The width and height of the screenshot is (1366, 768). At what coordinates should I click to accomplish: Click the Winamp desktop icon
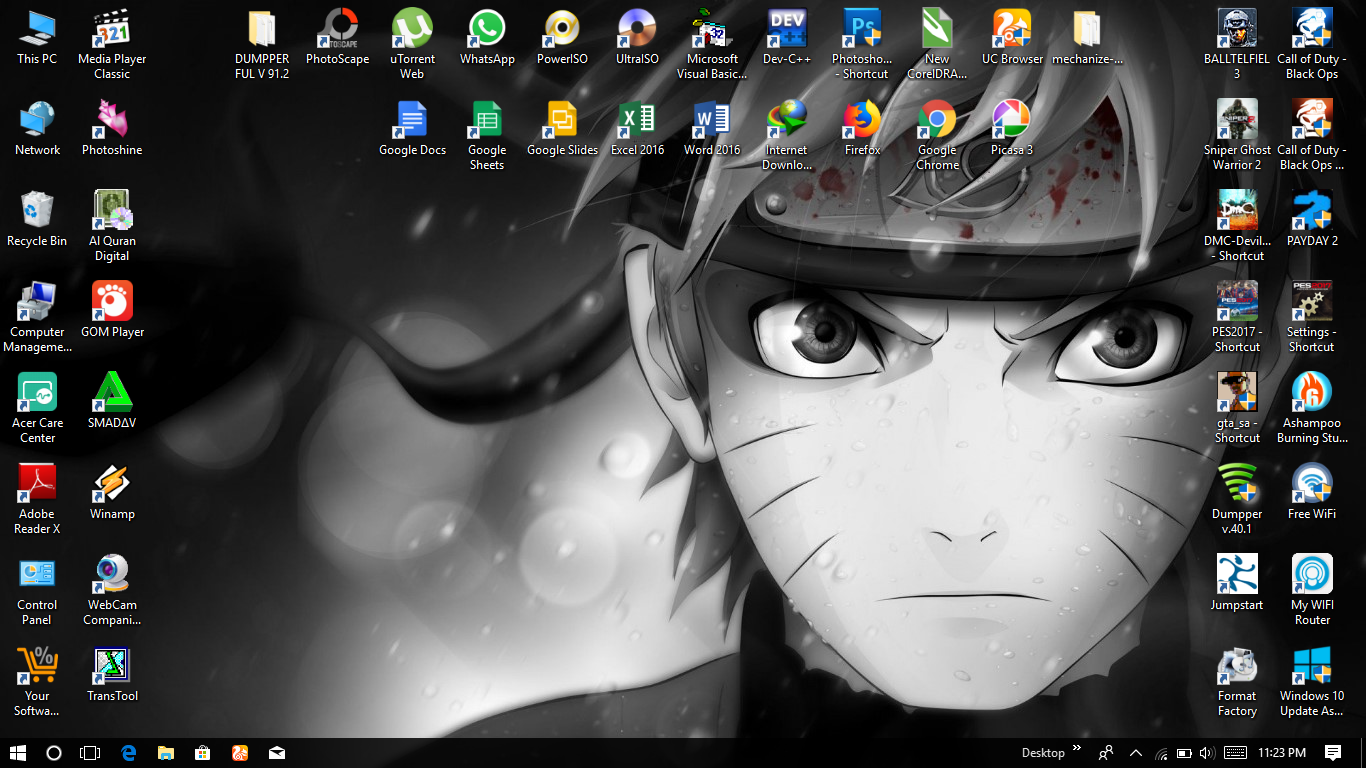(x=112, y=484)
